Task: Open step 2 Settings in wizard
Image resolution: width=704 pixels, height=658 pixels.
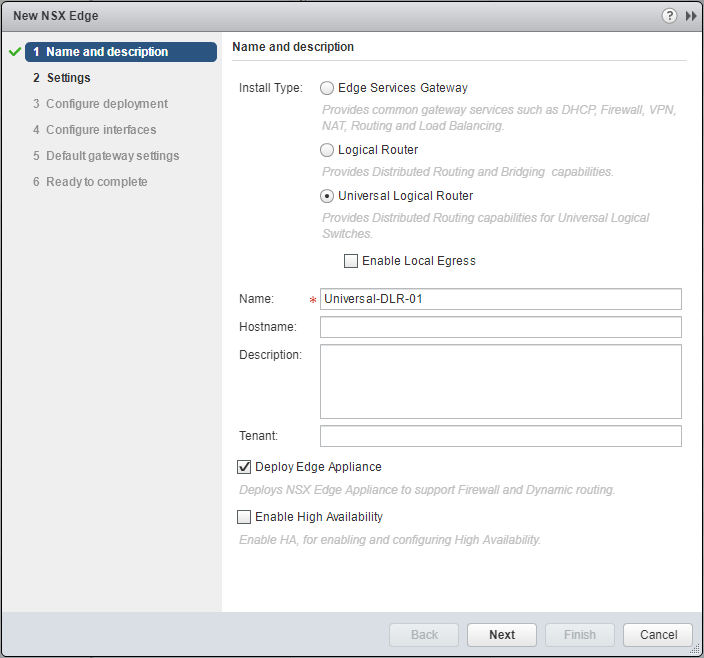Action: (68, 78)
